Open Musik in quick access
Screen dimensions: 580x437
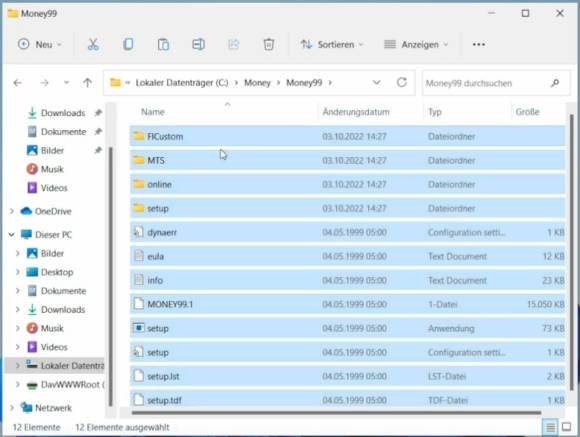tap(52, 169)
